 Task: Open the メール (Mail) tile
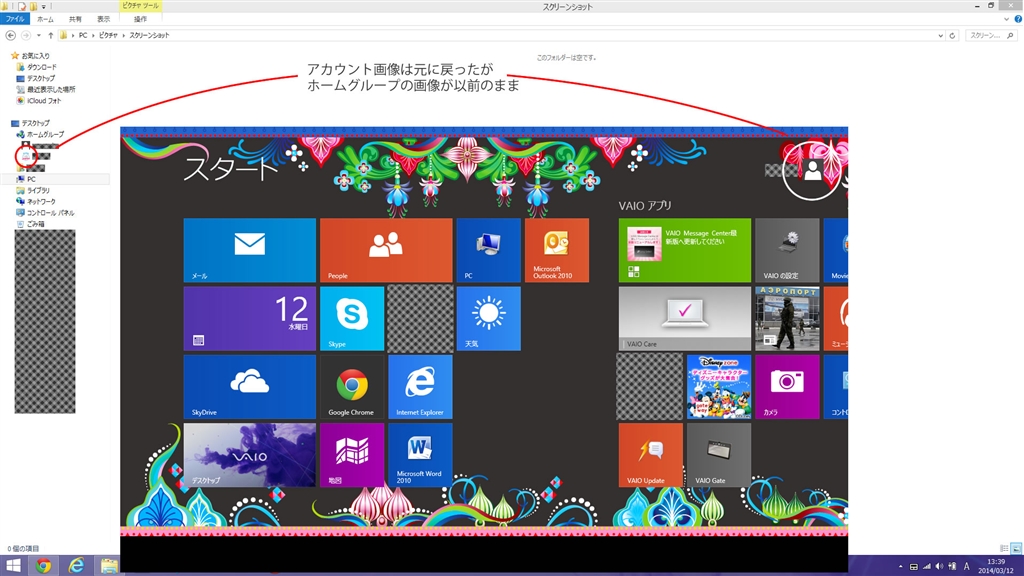tap(249, 250)
